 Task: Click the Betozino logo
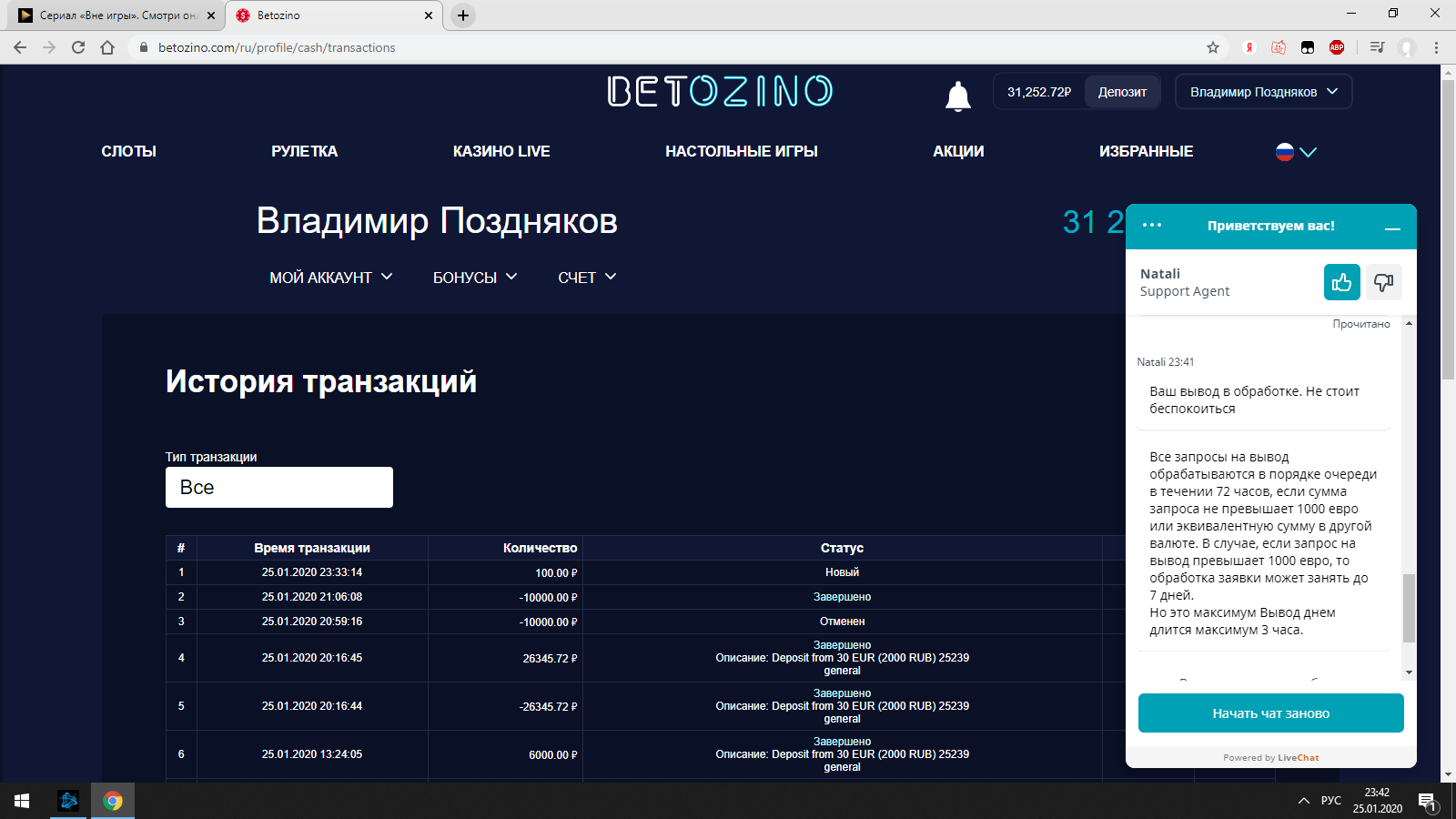tap(720, 91)
